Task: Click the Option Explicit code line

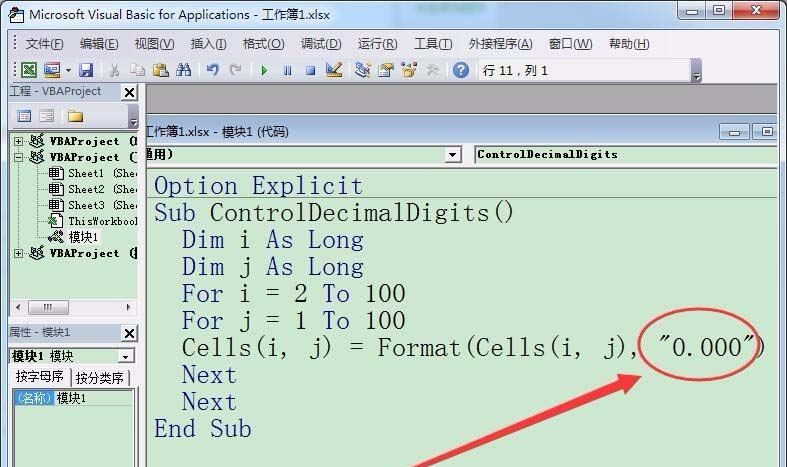Action: pos(258,186)
